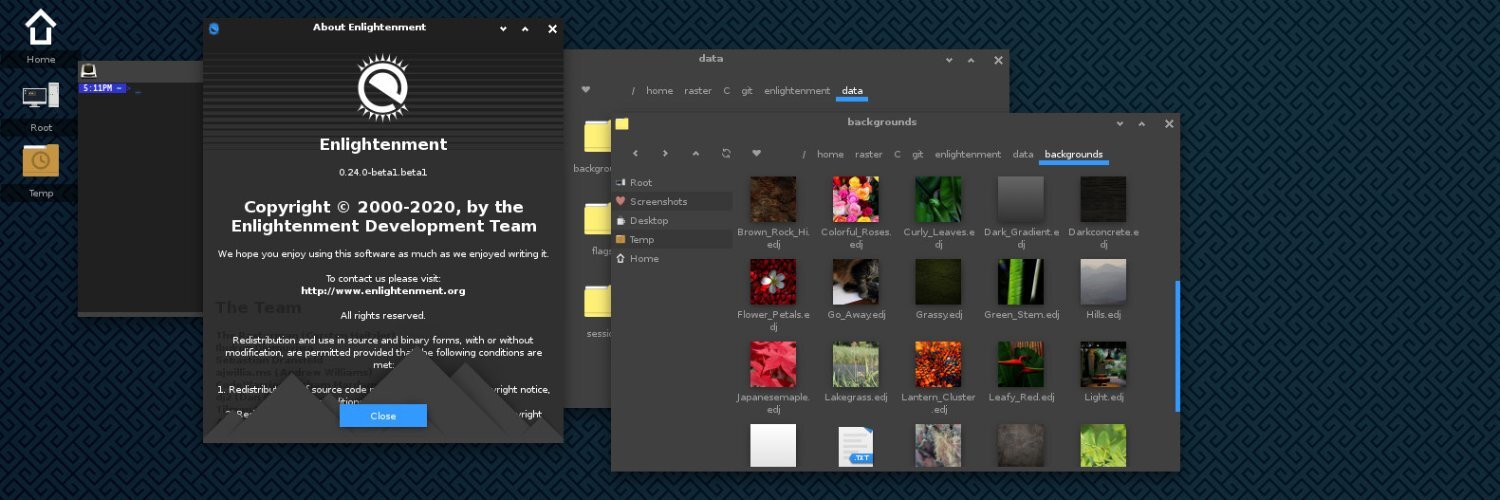Screen dimensions: 1500x500
Task: Toggle favorites heart in data window toolbar
Action: [x=586, y=90]
